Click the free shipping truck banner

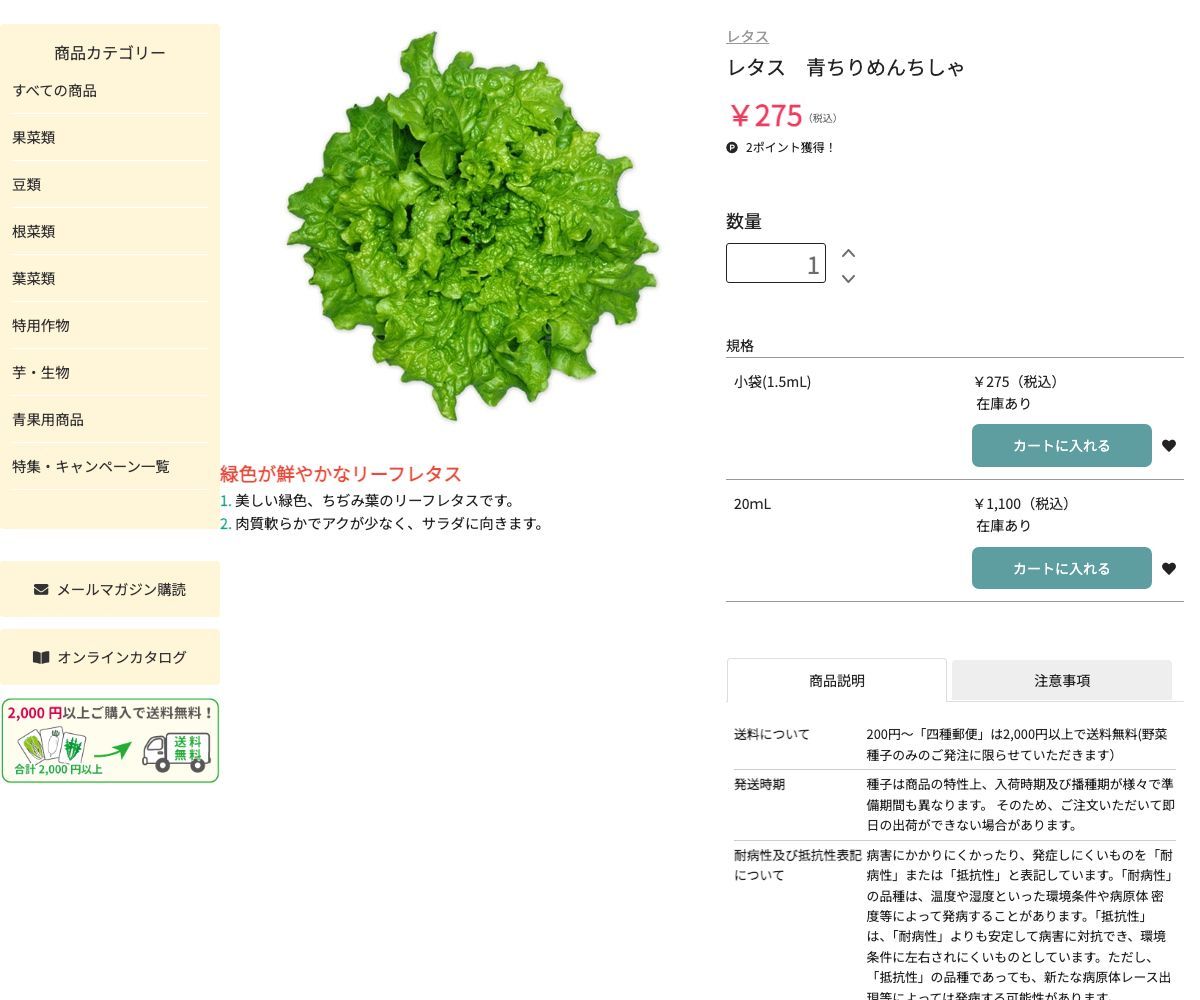[110, 741]
